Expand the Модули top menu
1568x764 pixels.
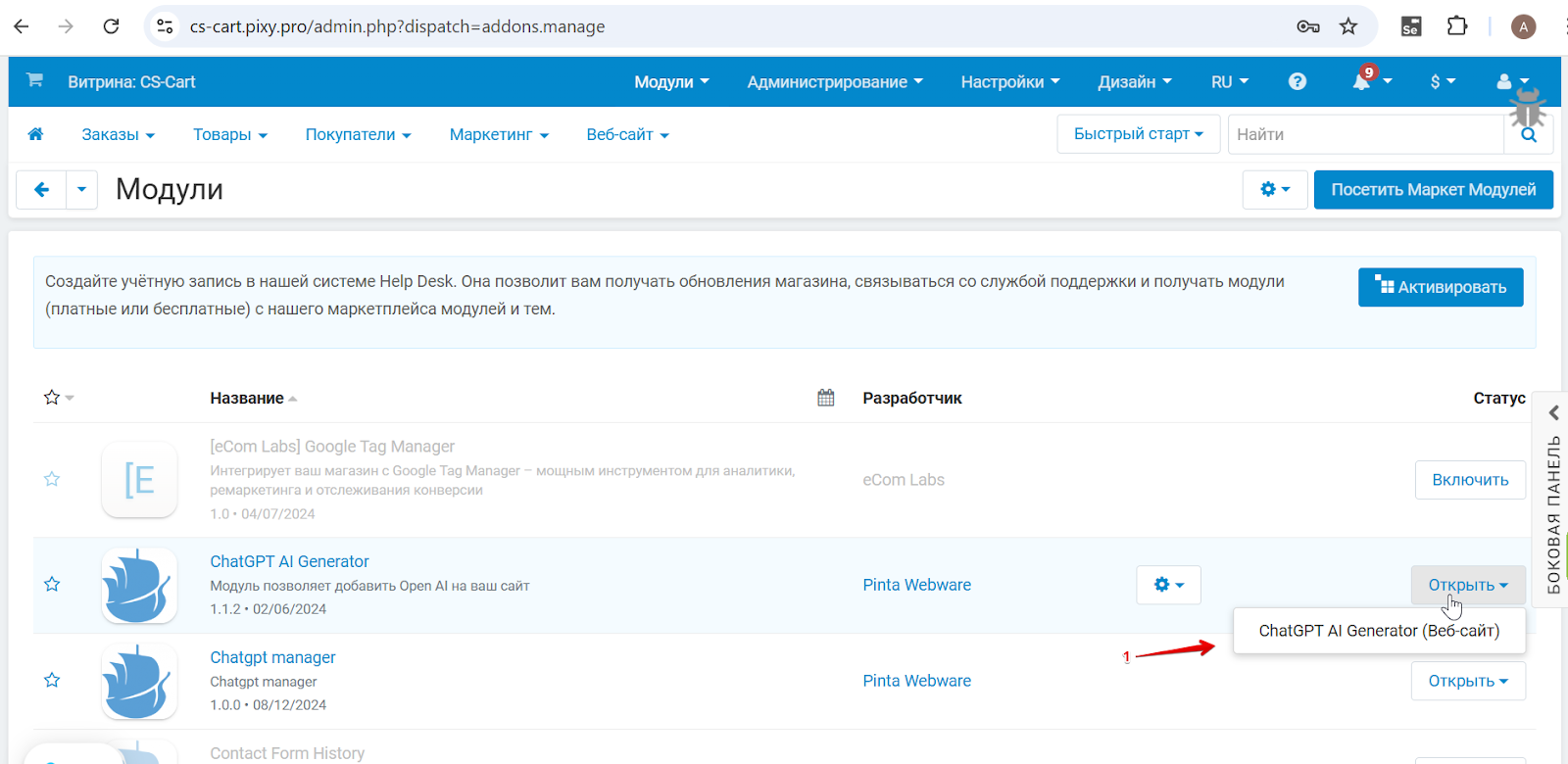click(671, 82)
